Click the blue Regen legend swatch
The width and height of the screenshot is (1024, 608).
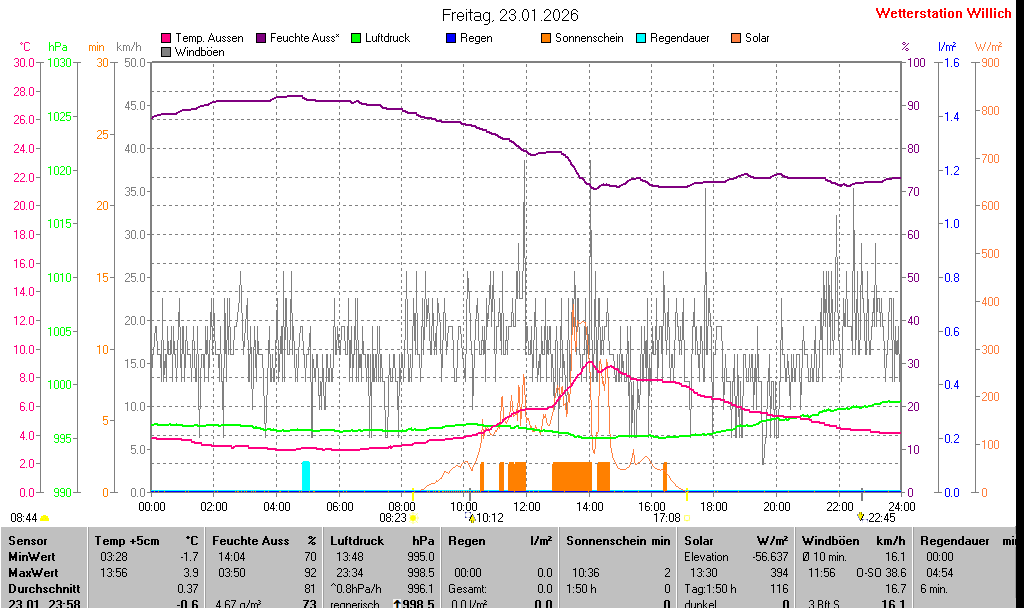(451, 38)
